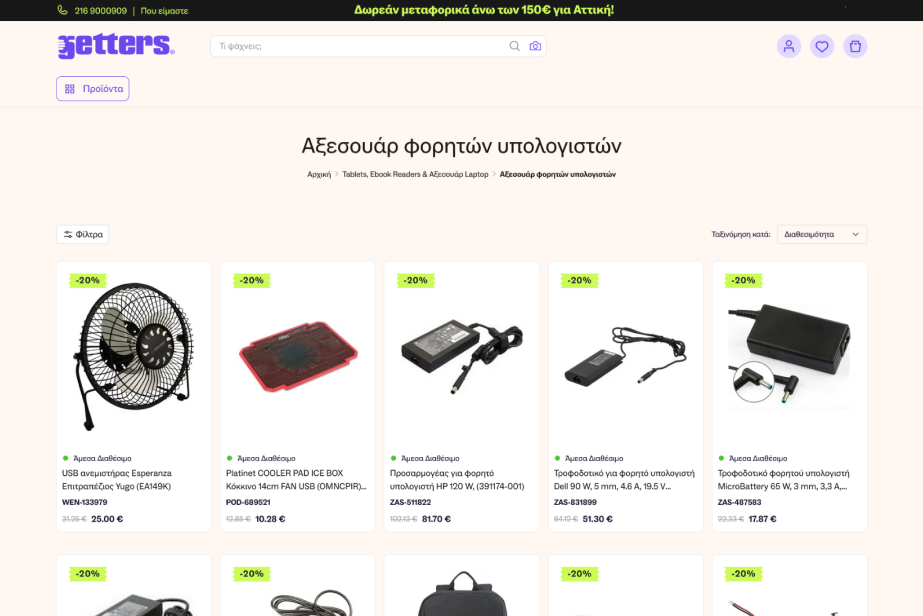Click the getters logo
This screenshot has width=923, height=616.
[116, 45]
